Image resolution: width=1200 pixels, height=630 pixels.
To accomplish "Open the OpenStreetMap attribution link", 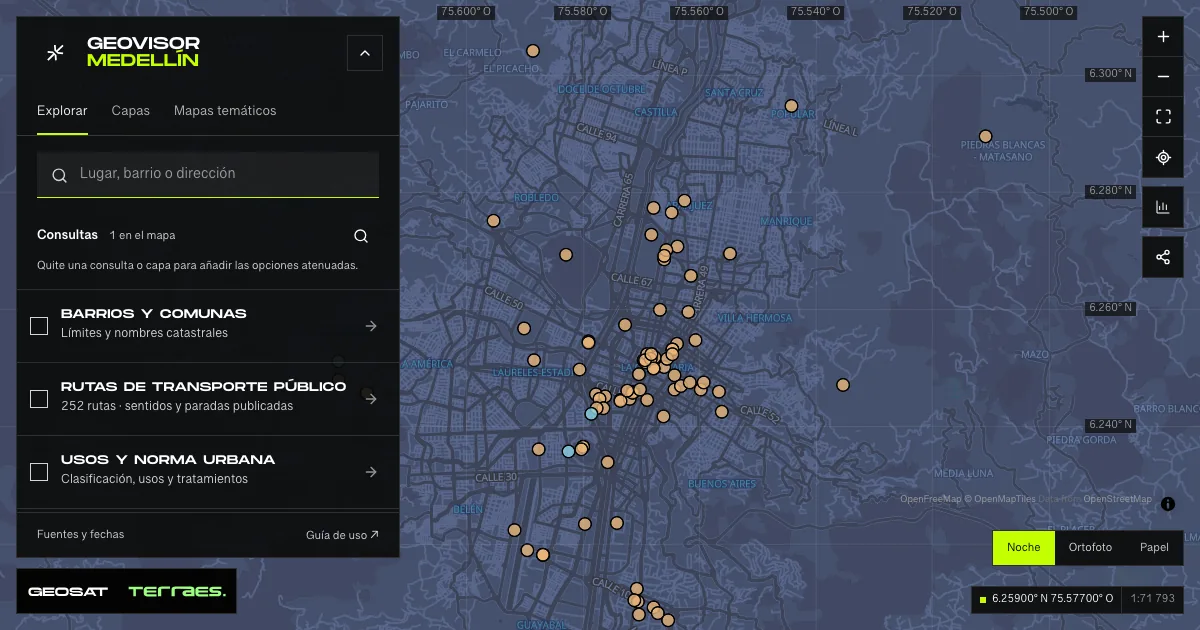I will point(1117,499).
